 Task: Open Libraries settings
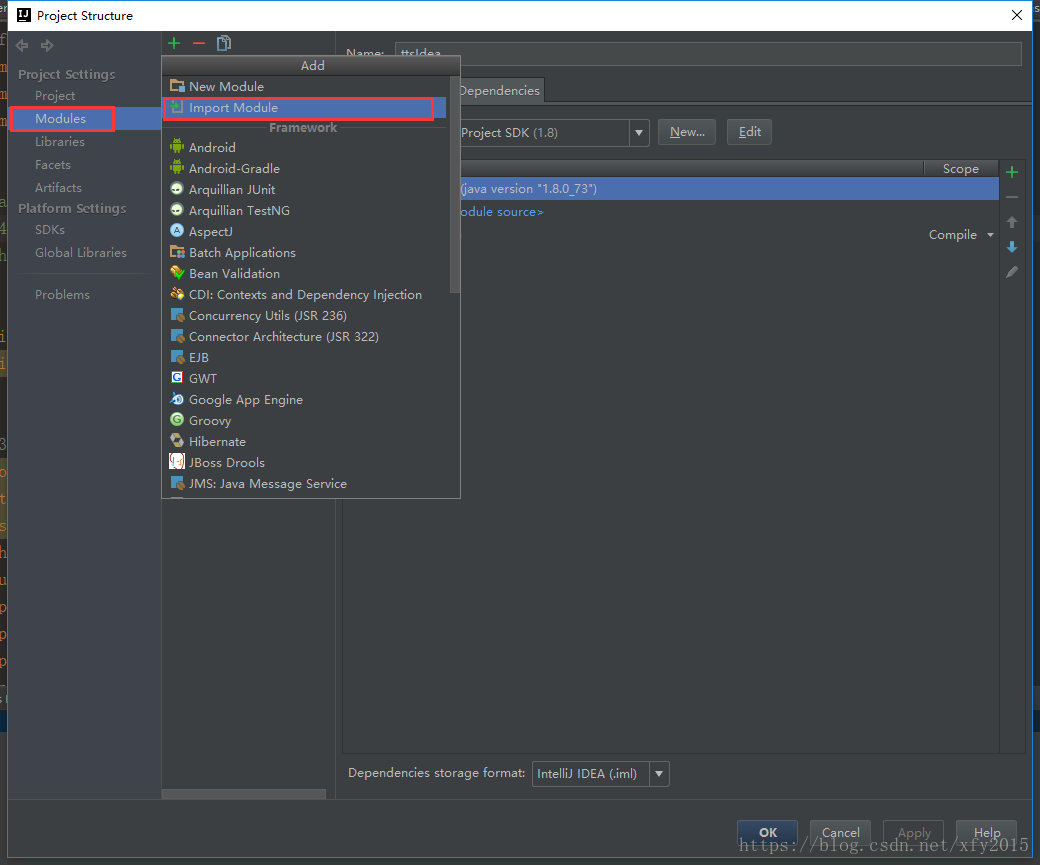point(60,141)
